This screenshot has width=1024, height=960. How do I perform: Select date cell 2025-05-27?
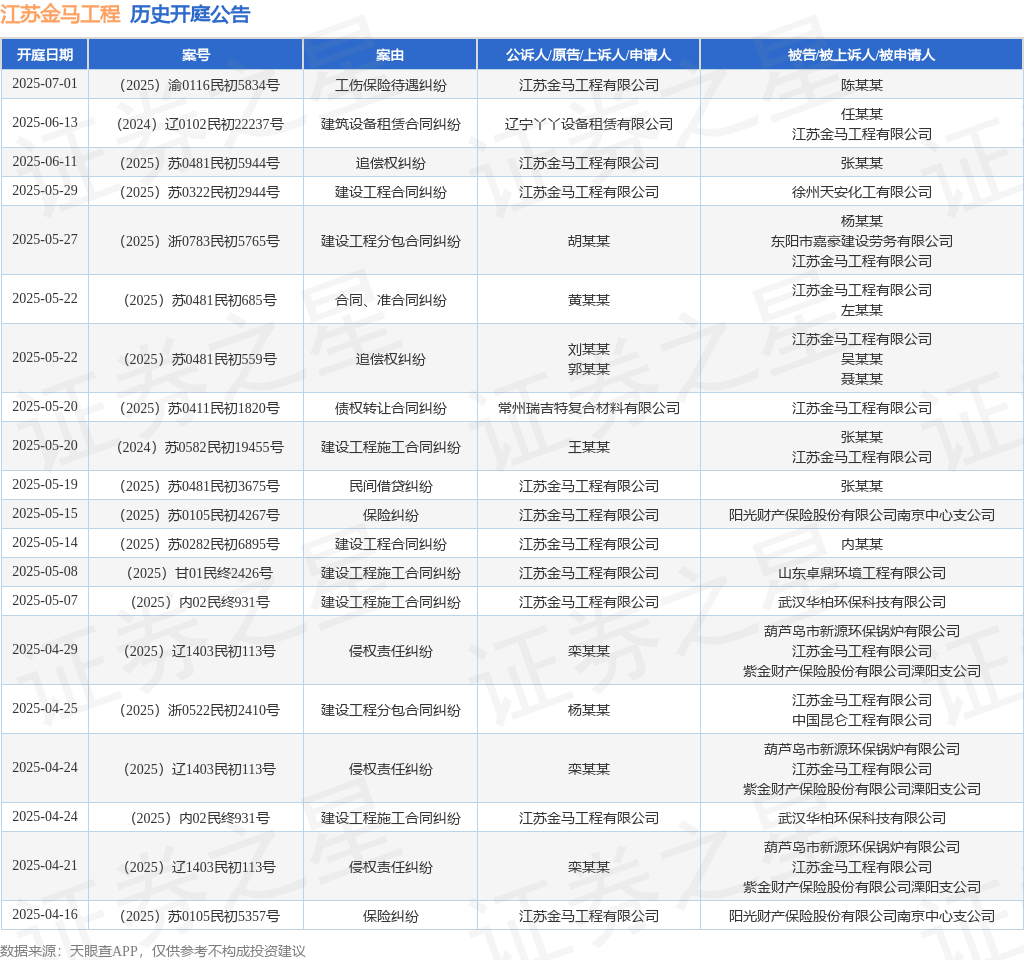coord(44,239)
